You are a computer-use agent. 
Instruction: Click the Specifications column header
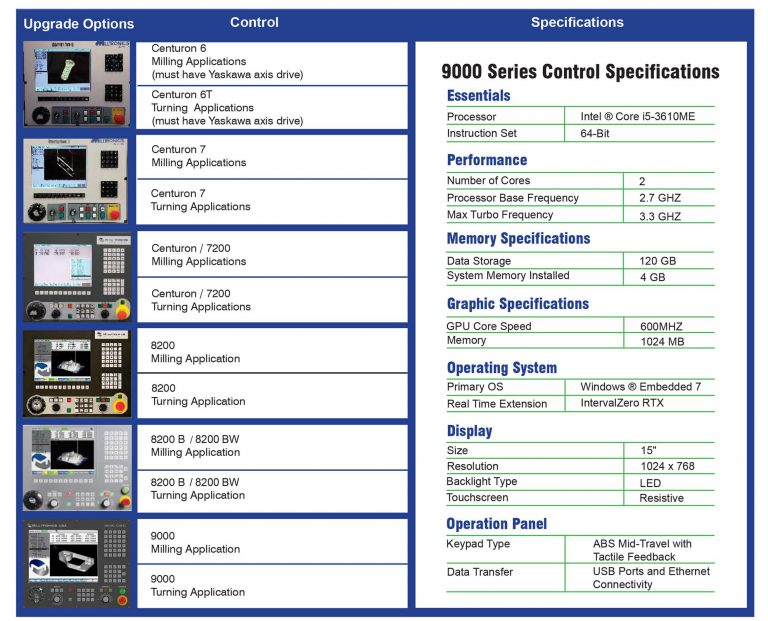pos(577,23)
